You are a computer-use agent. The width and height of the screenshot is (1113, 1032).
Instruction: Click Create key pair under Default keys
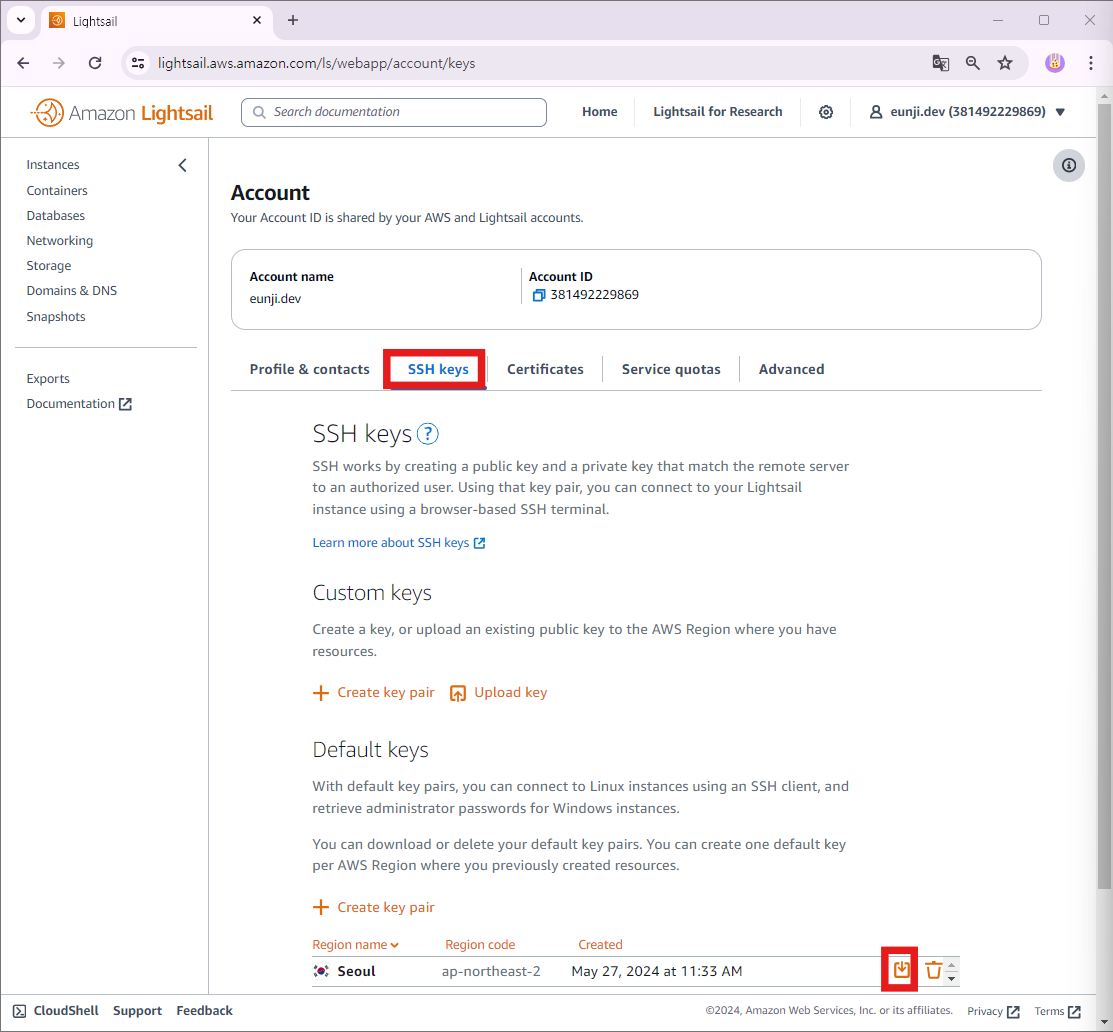[x=385, y=908]
